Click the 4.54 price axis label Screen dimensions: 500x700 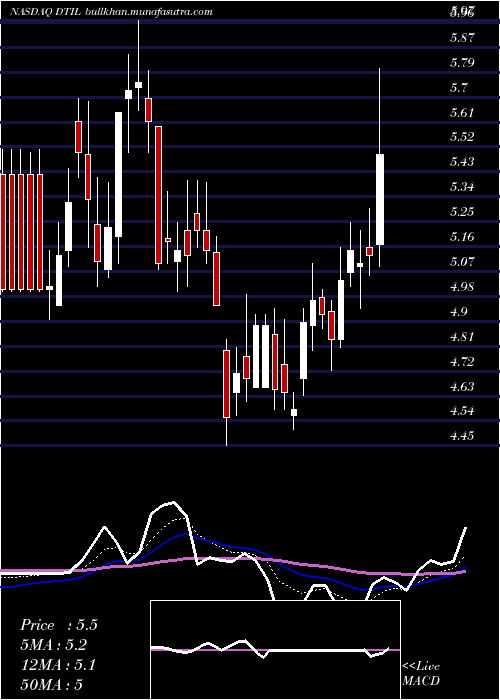[462, 411]
